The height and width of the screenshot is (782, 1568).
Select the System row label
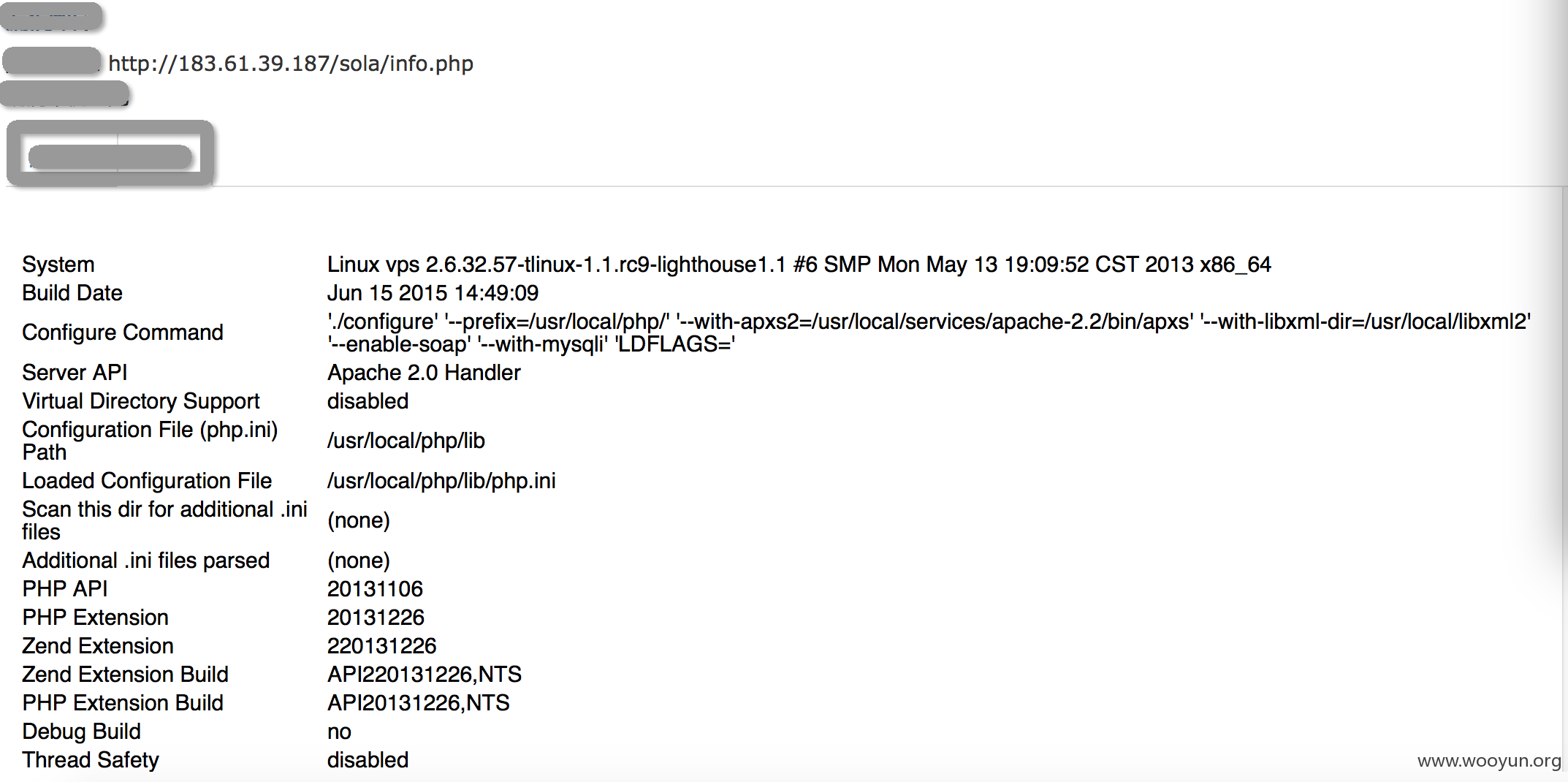click(x=58, y=264)
